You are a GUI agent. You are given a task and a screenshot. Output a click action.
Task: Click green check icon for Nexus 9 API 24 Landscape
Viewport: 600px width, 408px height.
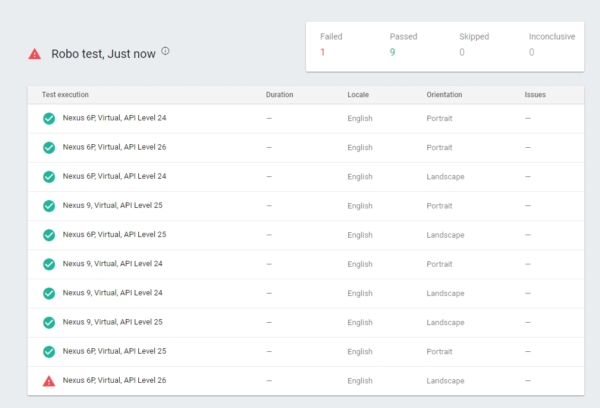point(49,293)
